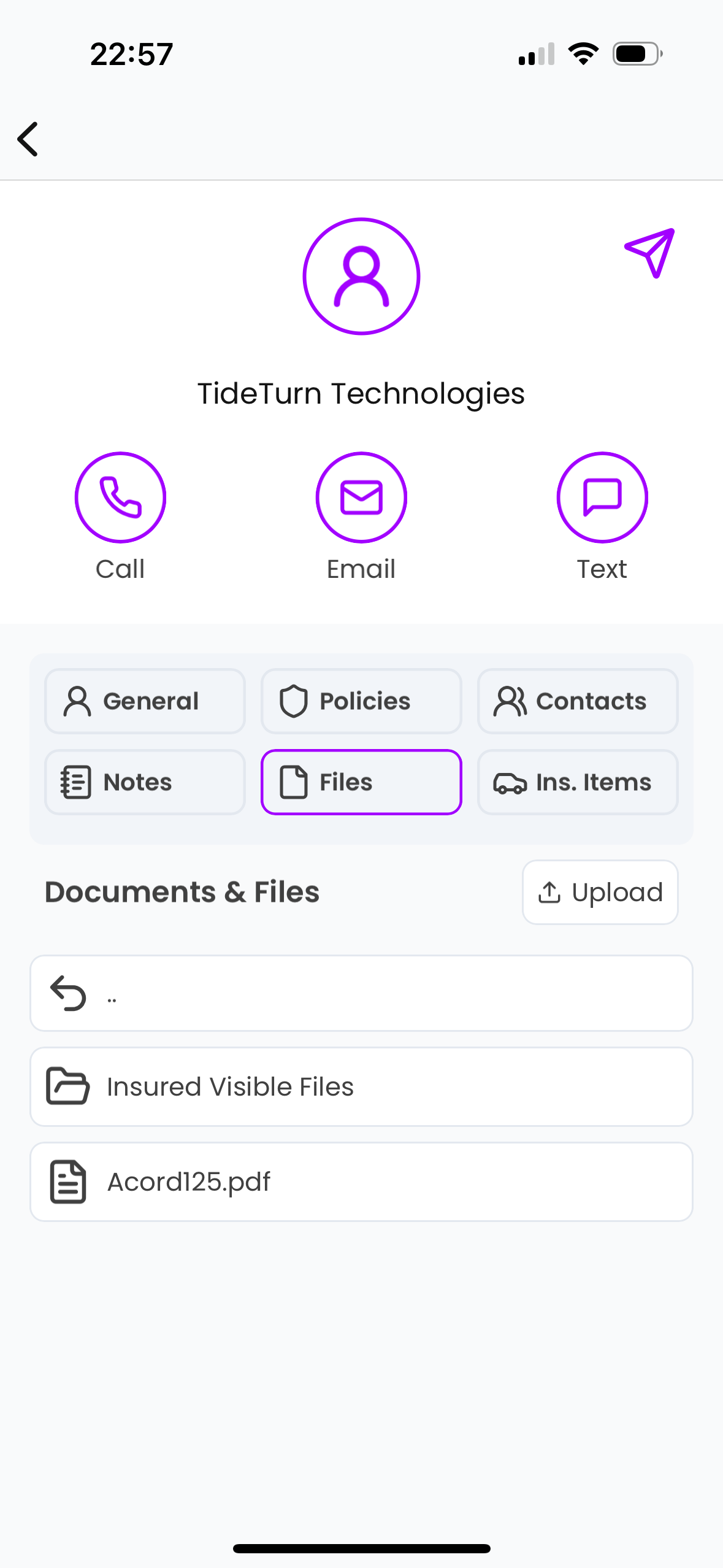This screenshot has height=1568, width=723.
Task: Select the Notes tab
Action: click(145, 782)
